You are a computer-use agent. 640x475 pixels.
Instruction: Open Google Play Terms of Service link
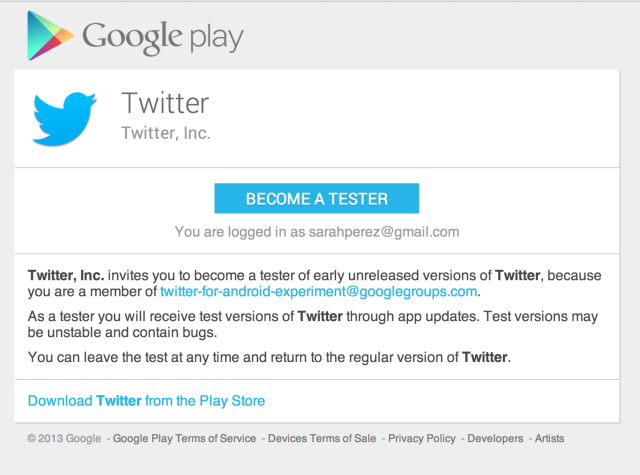pyautogui.click(x=184, y=438)
